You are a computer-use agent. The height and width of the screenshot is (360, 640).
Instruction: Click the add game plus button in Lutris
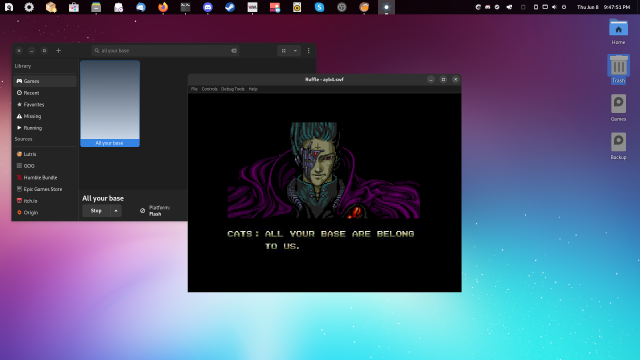(58, 51)
